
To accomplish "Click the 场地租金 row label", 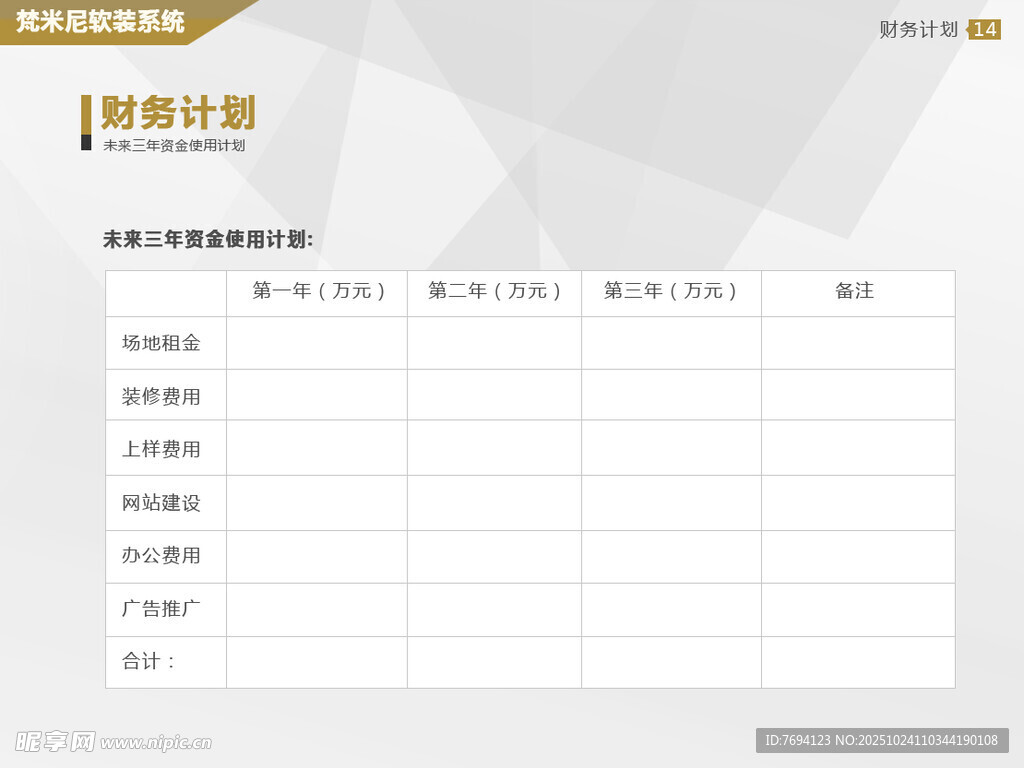I will (161, 343).
